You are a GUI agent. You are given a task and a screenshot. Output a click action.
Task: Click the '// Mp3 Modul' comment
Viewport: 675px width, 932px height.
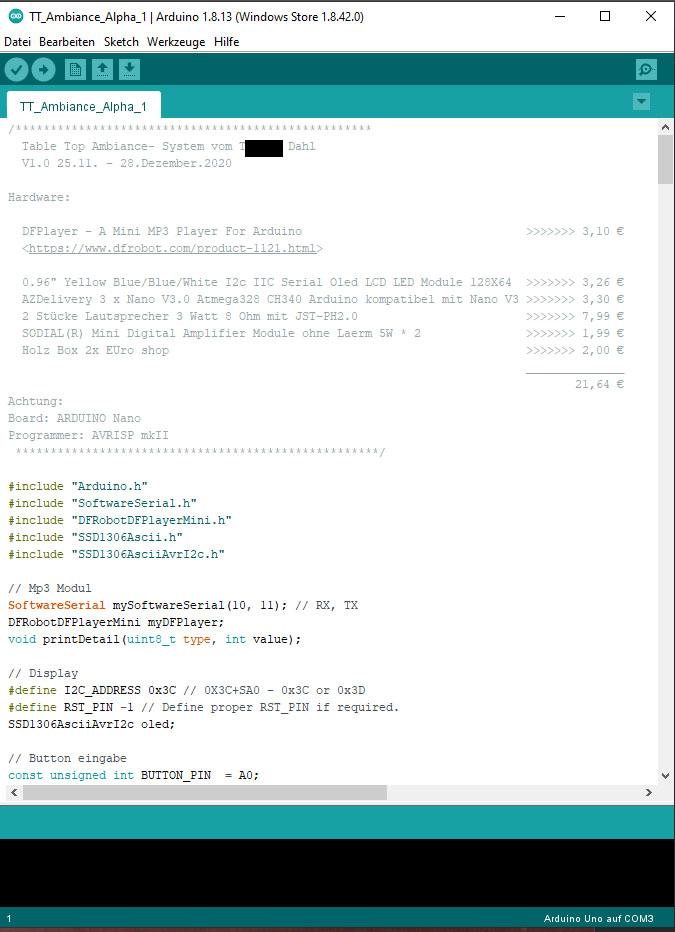click(50, 588)
